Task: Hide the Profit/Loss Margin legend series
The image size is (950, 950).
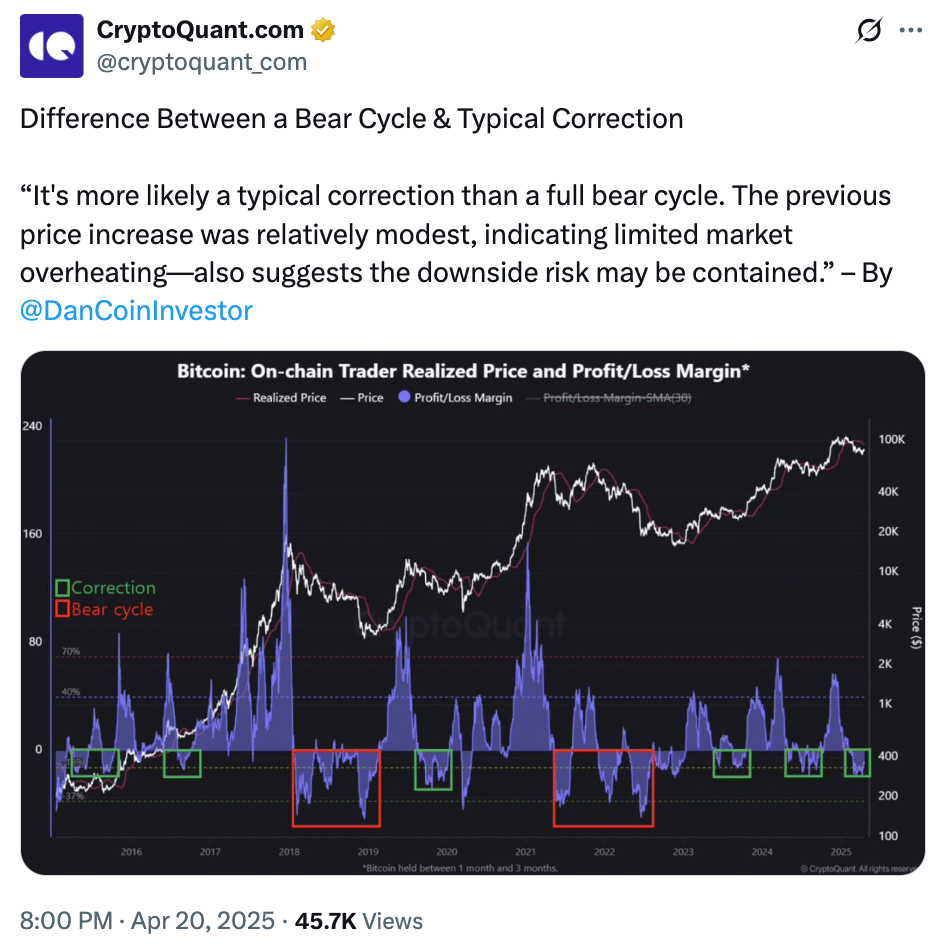Action: pos(456,398)
